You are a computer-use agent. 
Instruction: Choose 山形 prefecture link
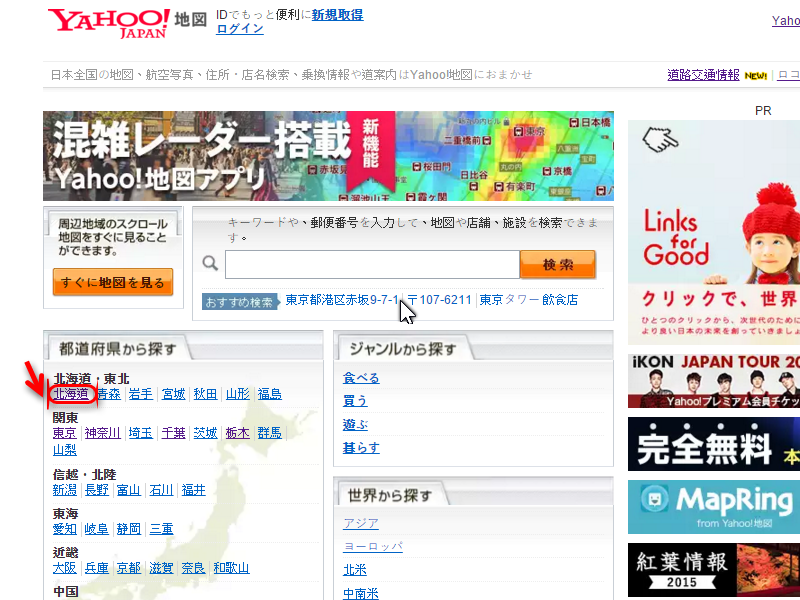[238, 394]
